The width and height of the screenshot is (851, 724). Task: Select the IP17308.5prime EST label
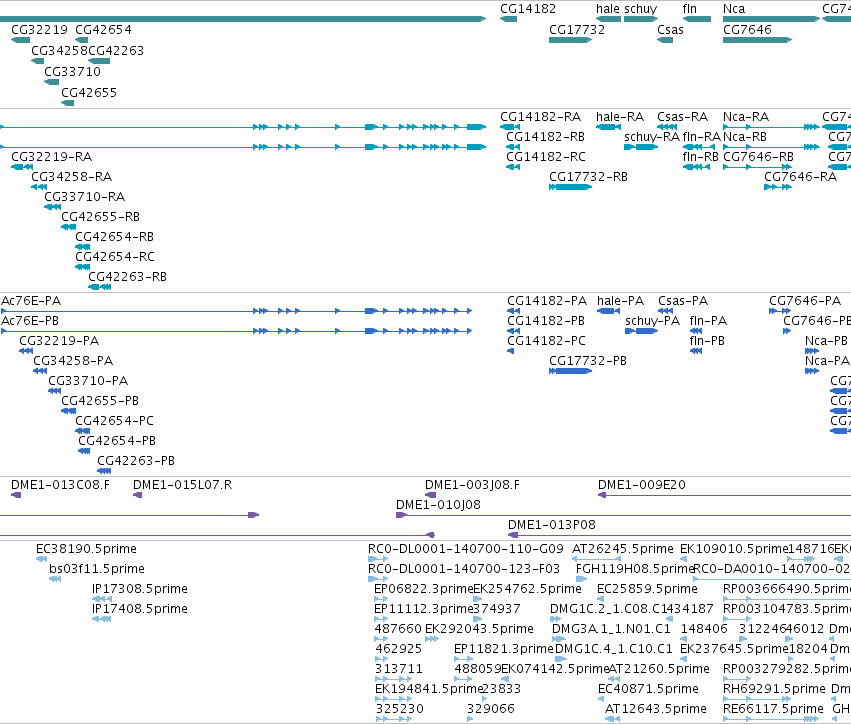tap(140, 589)
